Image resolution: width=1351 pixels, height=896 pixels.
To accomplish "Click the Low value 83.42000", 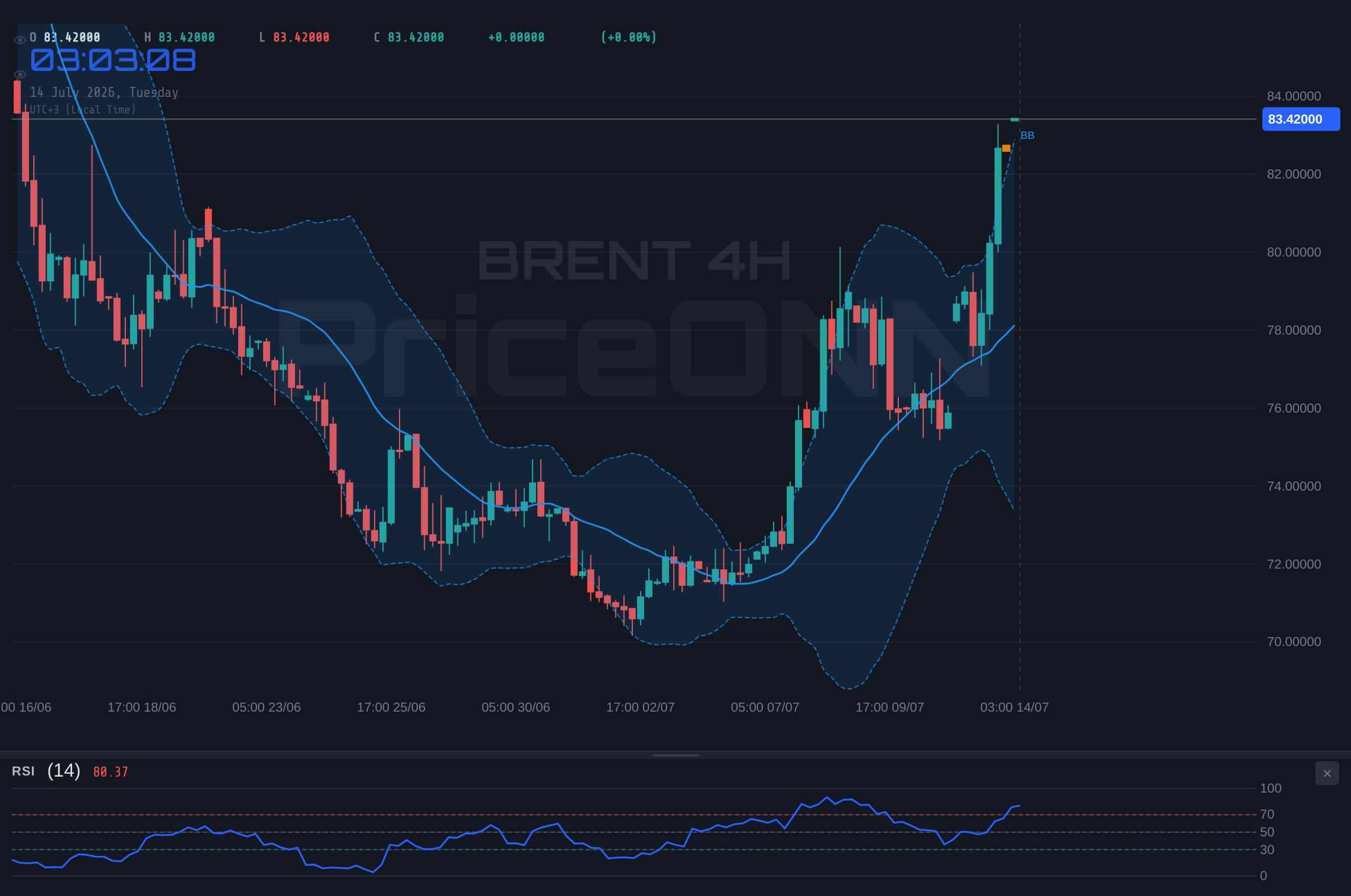I will point(301,37).
